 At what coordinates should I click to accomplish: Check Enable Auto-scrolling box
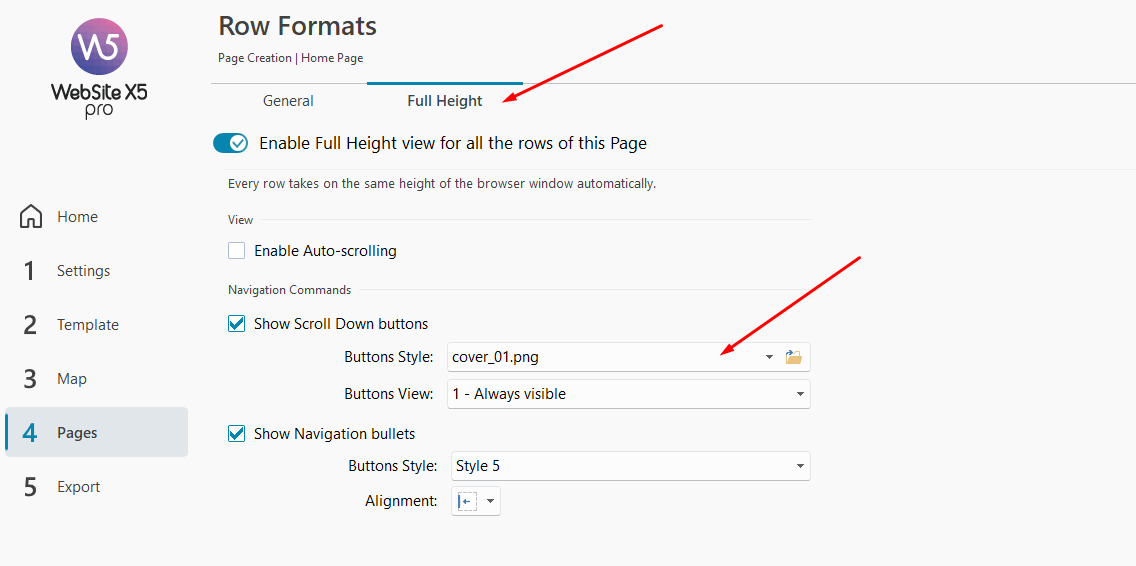236,251
